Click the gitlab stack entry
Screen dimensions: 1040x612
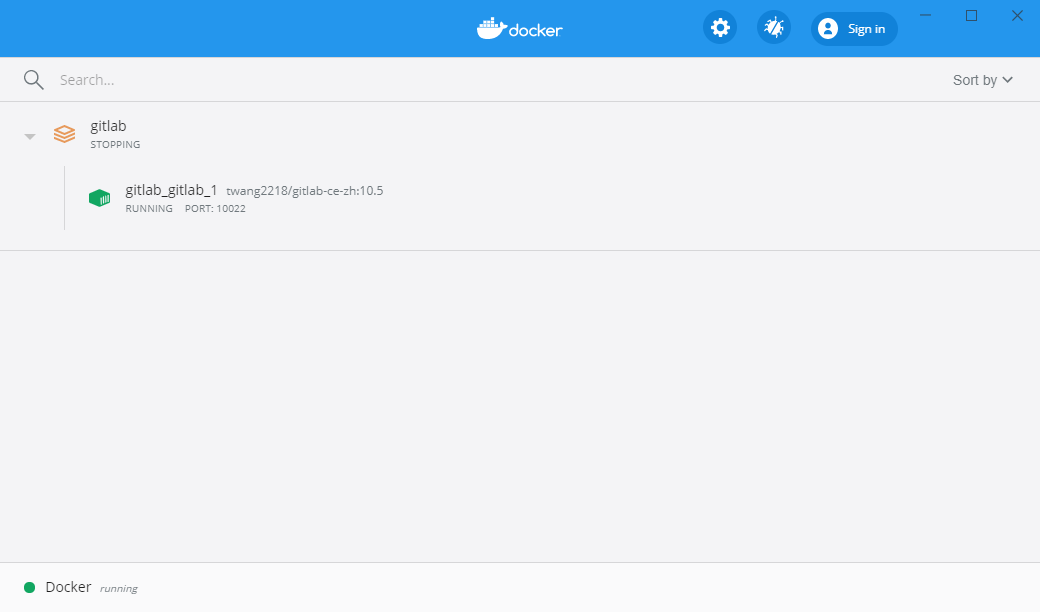coord(108,125)
